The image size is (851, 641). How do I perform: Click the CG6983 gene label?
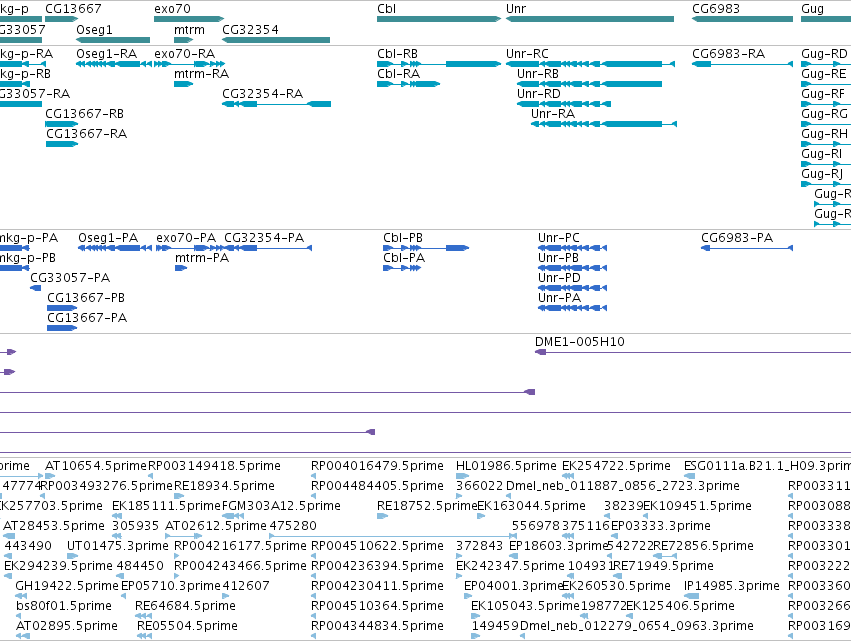point(715,9)
